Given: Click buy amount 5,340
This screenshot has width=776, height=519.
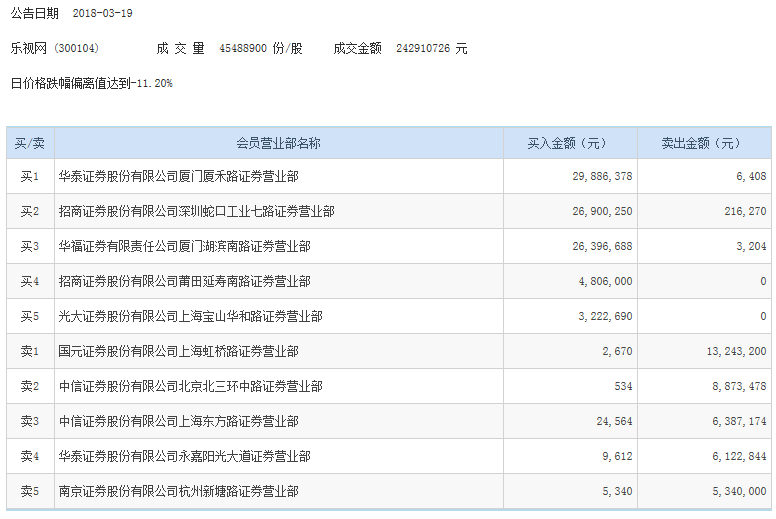Looking at the screenshot, I should click(617, 491).
